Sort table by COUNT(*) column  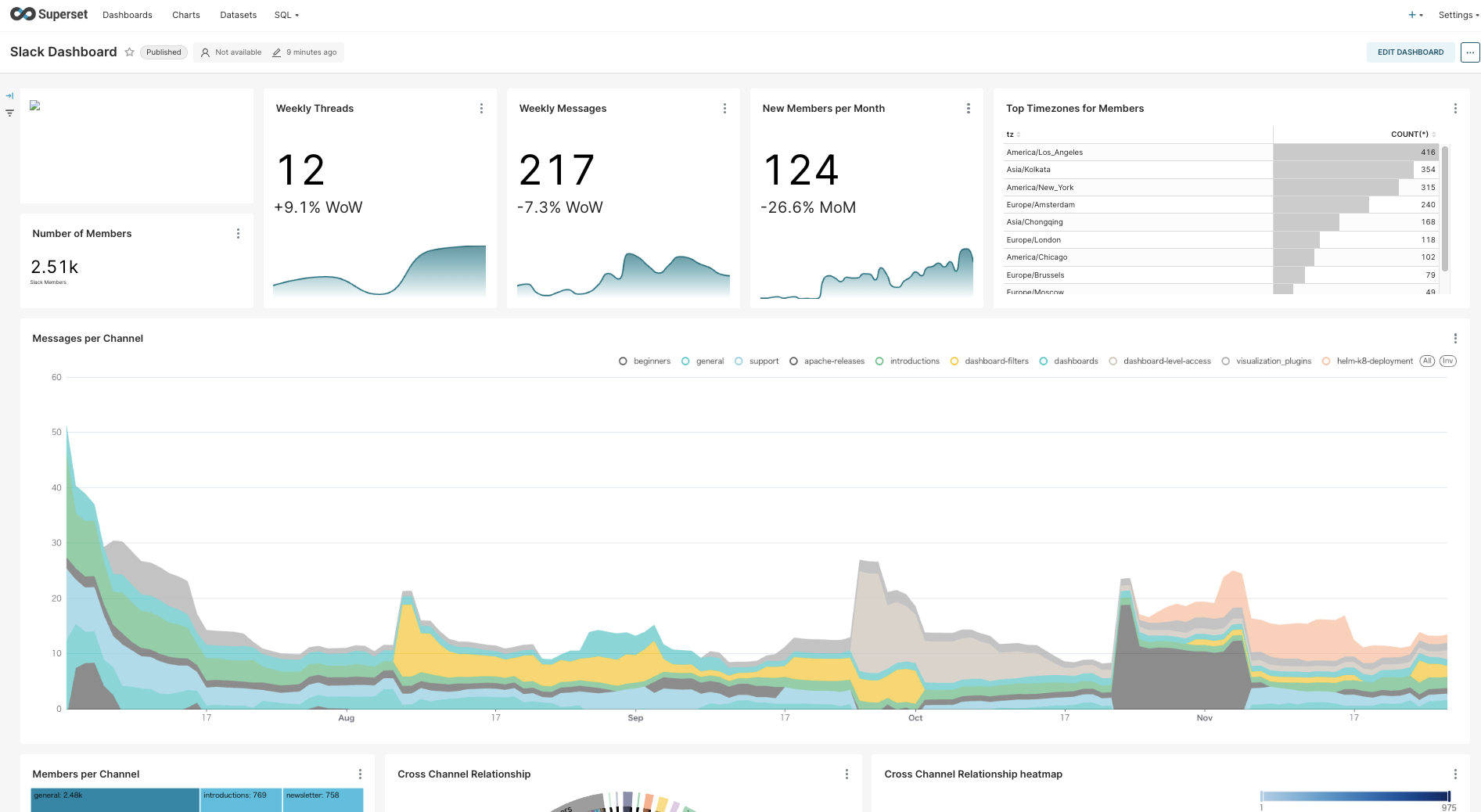click(x=1413, y=135)
